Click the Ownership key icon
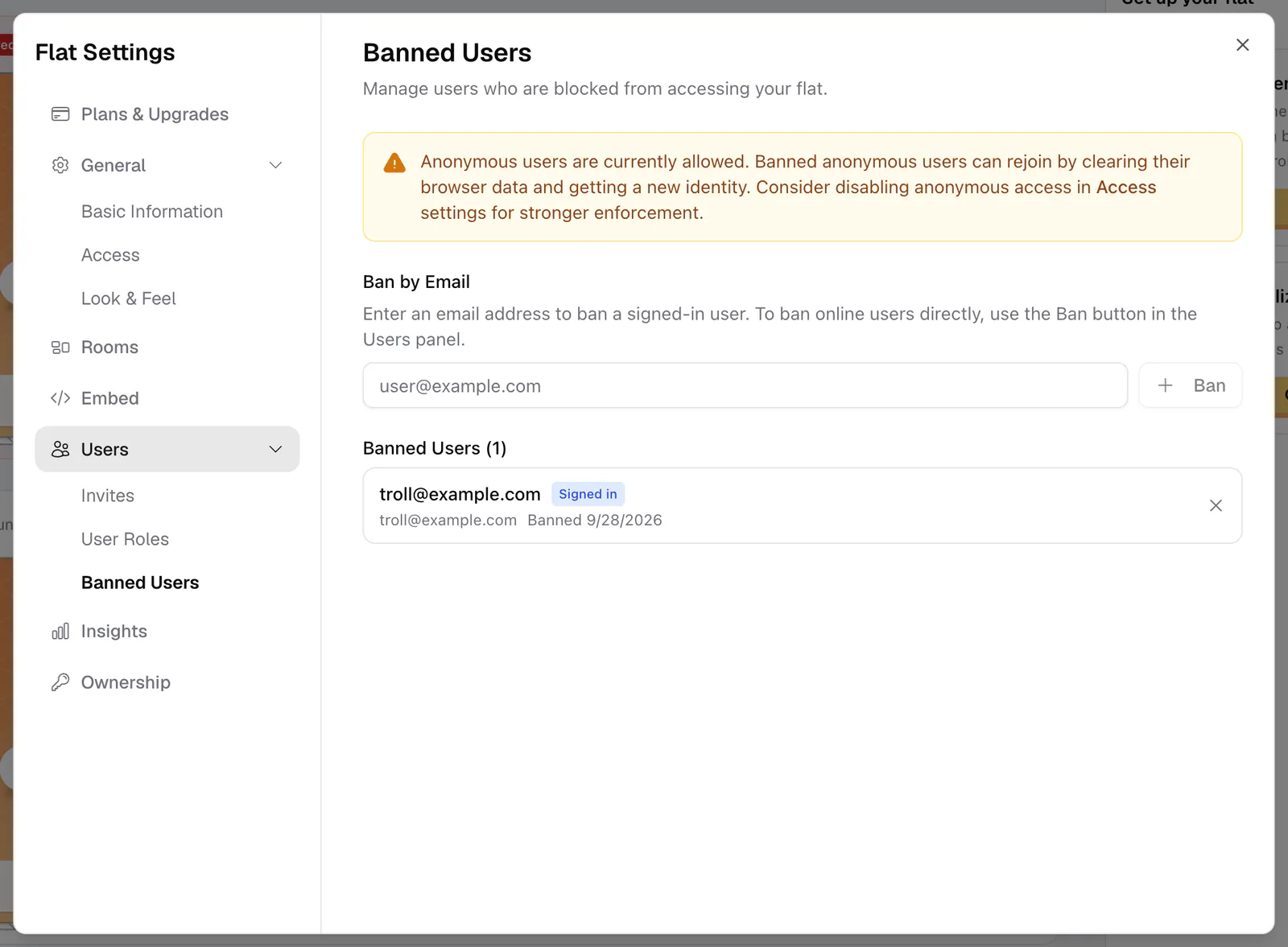 tap(60, 682)
